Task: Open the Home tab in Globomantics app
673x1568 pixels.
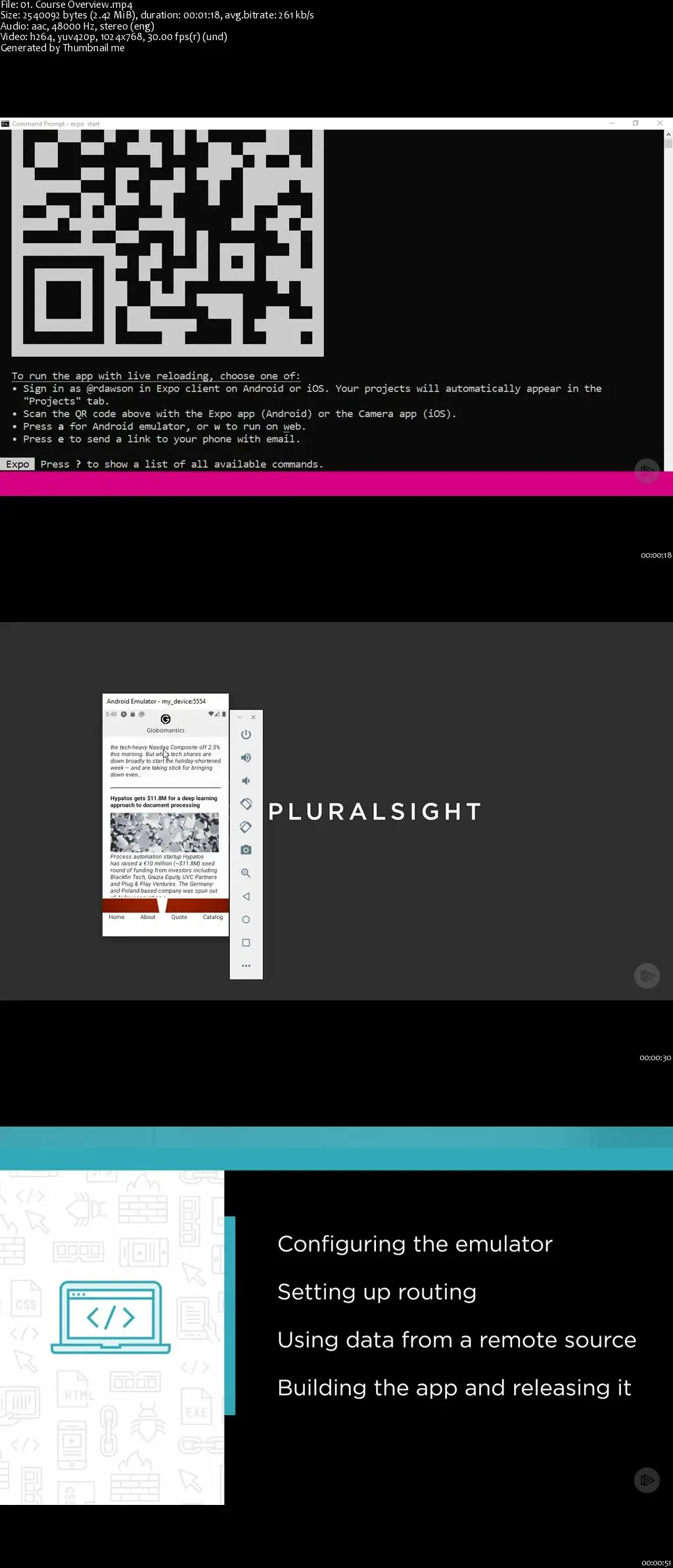Action: [x=116, y=917]
